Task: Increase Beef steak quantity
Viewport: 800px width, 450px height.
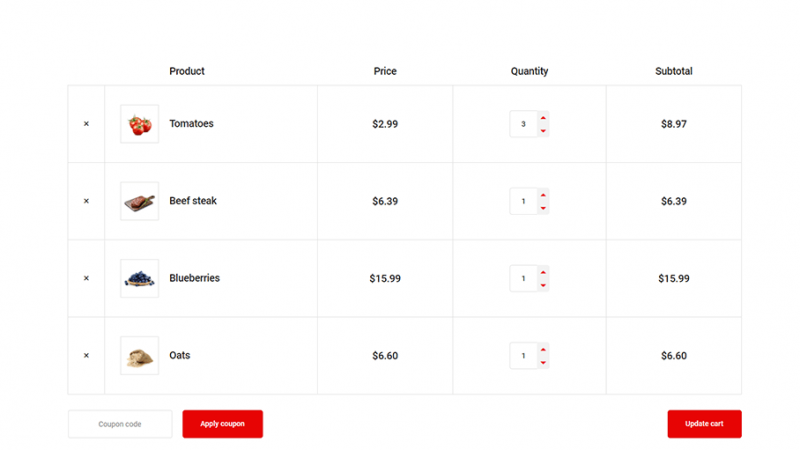Action: click(x=543, y=195)
